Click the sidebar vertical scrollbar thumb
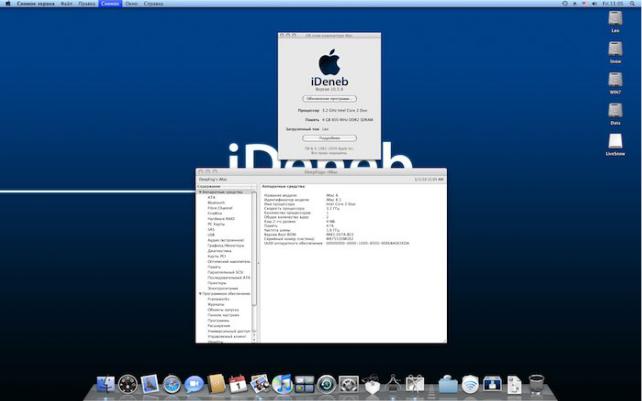The image size is (642, 401). [254, 249]
